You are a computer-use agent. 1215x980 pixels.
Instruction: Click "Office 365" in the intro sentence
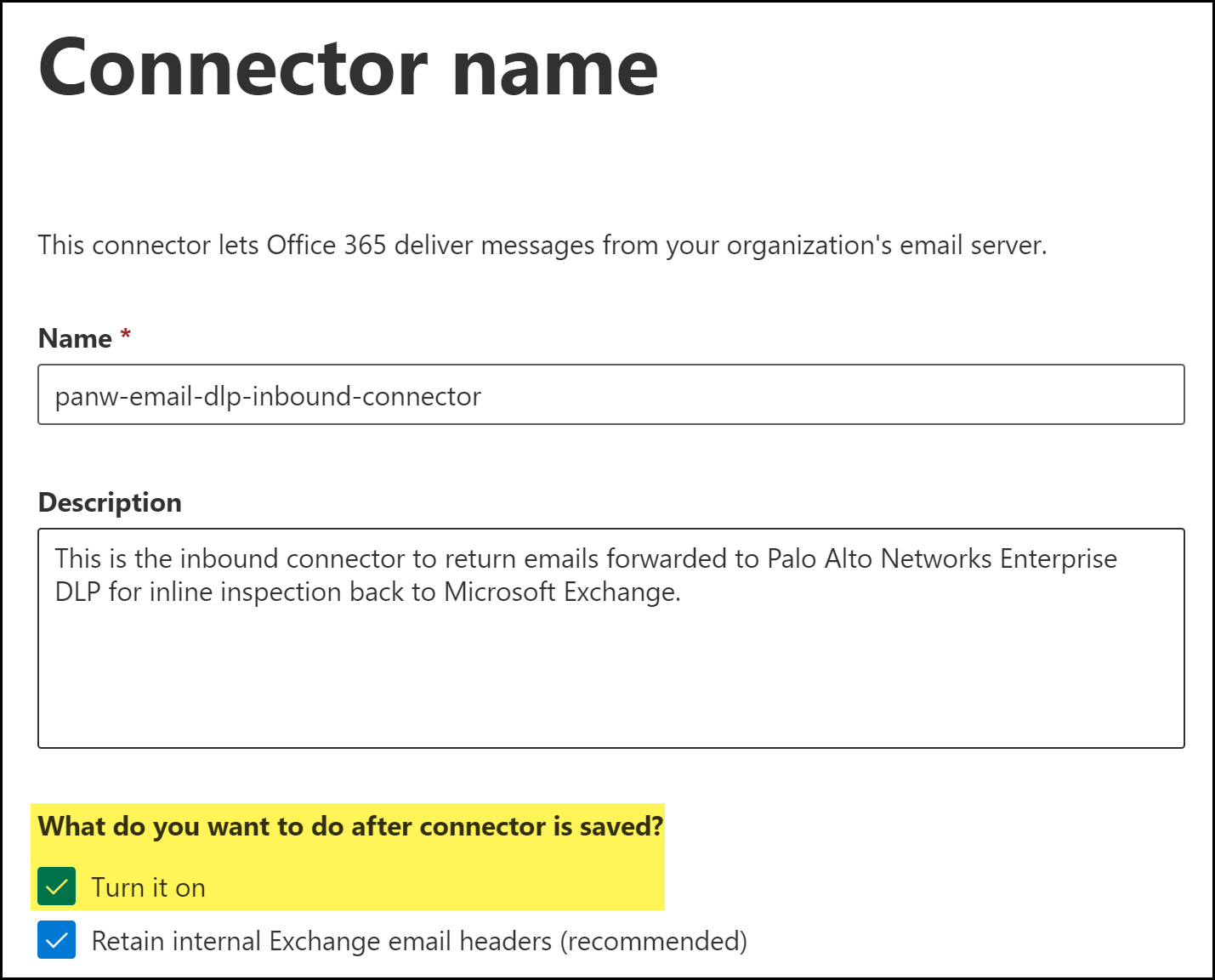tap(326, 246)
